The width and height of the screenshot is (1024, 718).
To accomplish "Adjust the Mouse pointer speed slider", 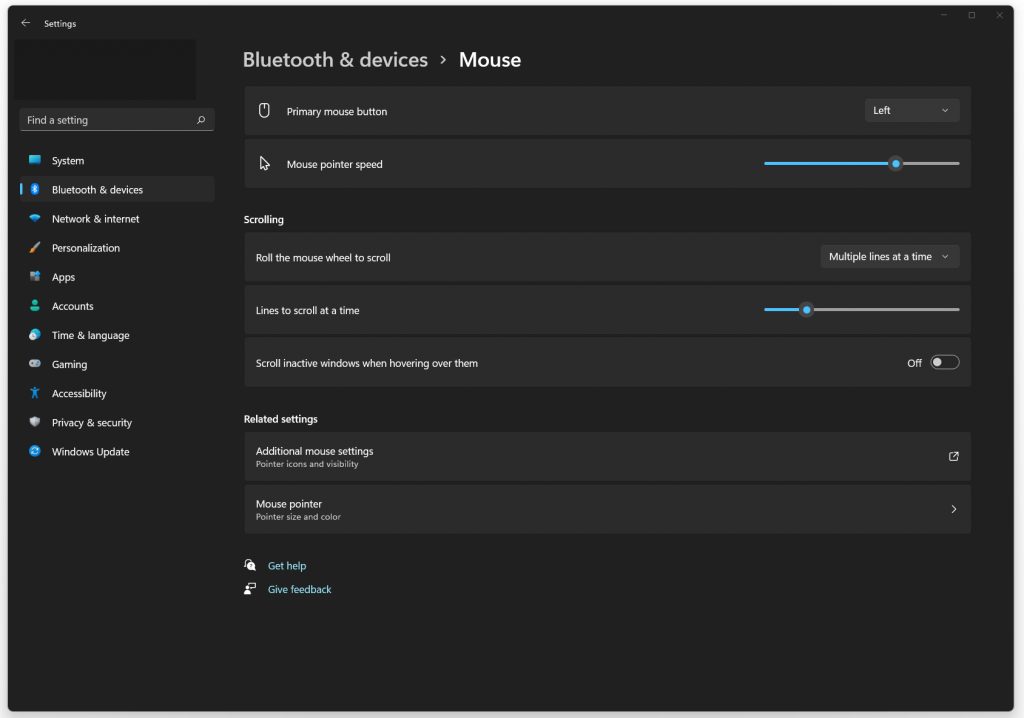I will tap(895, 163).
